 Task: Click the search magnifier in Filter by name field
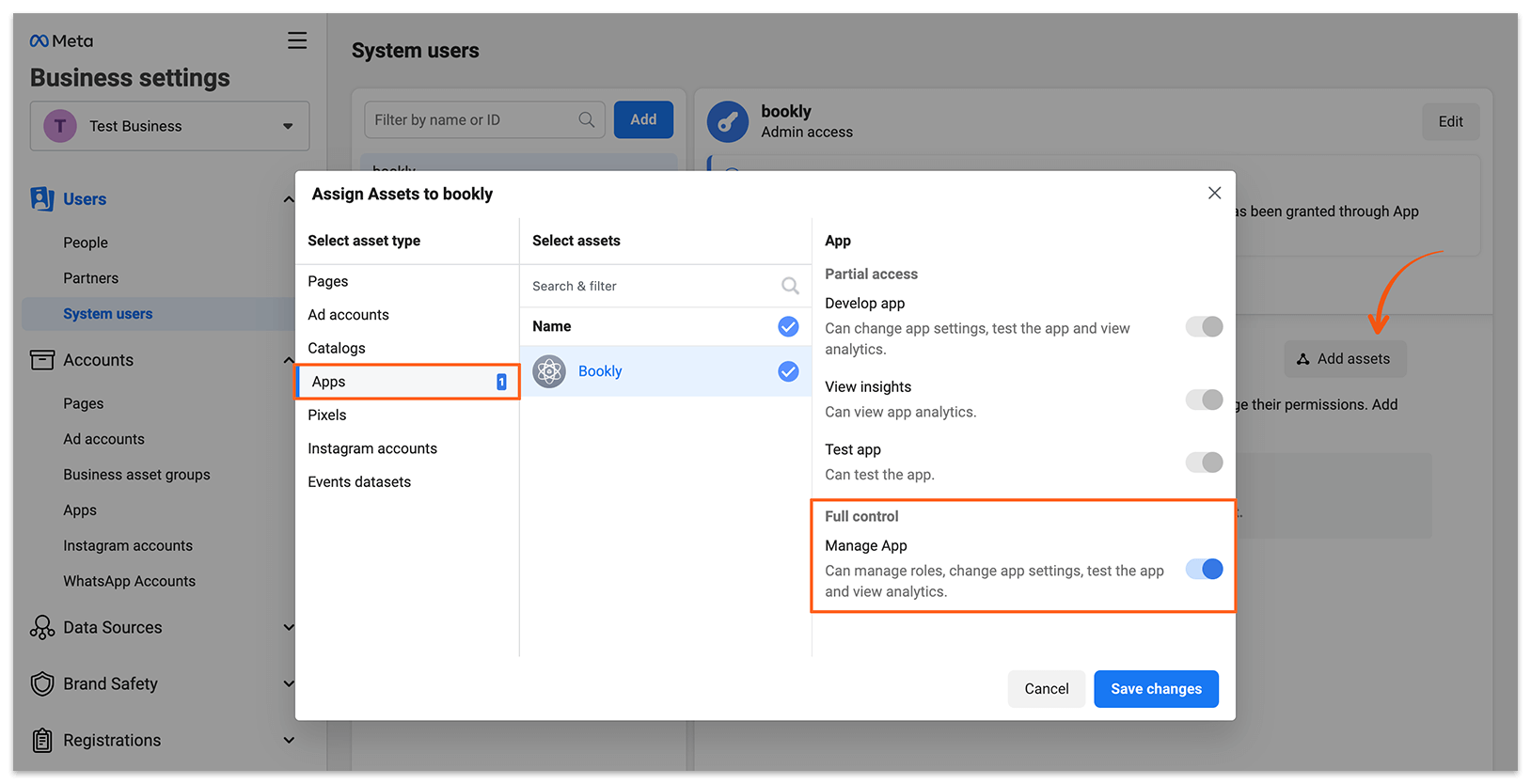tap(587, 119)
